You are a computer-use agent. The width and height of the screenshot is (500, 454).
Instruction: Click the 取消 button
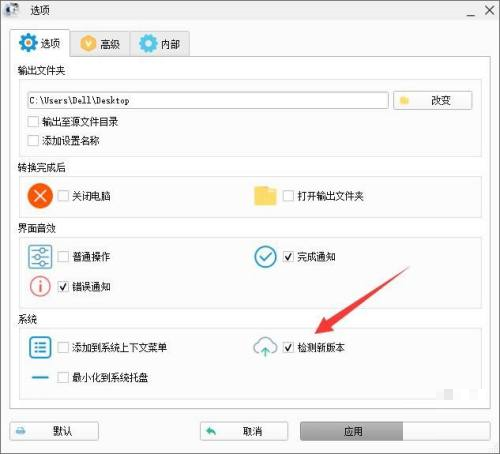pos(244,431)
